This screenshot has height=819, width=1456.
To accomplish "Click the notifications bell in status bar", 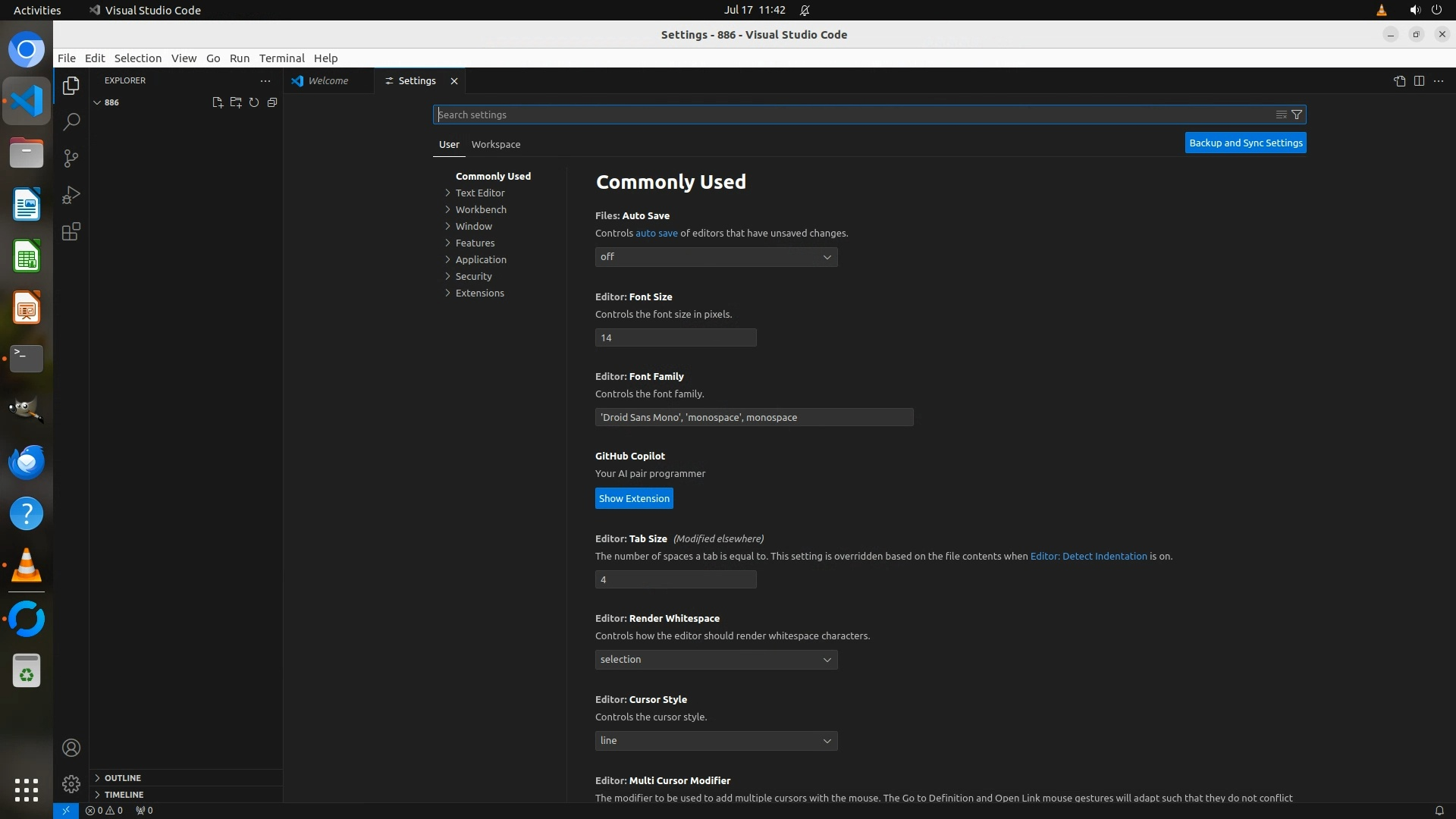I will click(1439, 810).
